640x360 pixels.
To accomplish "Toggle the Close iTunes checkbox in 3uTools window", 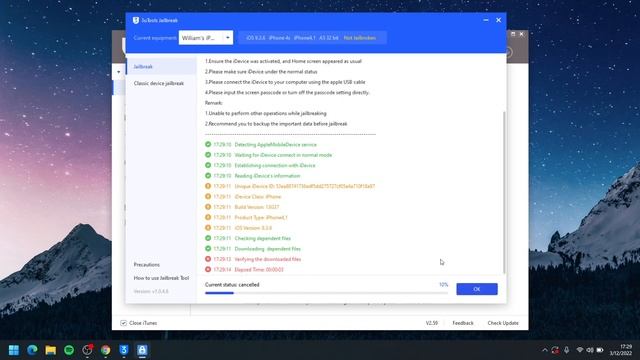I will (x=123, y=323).
